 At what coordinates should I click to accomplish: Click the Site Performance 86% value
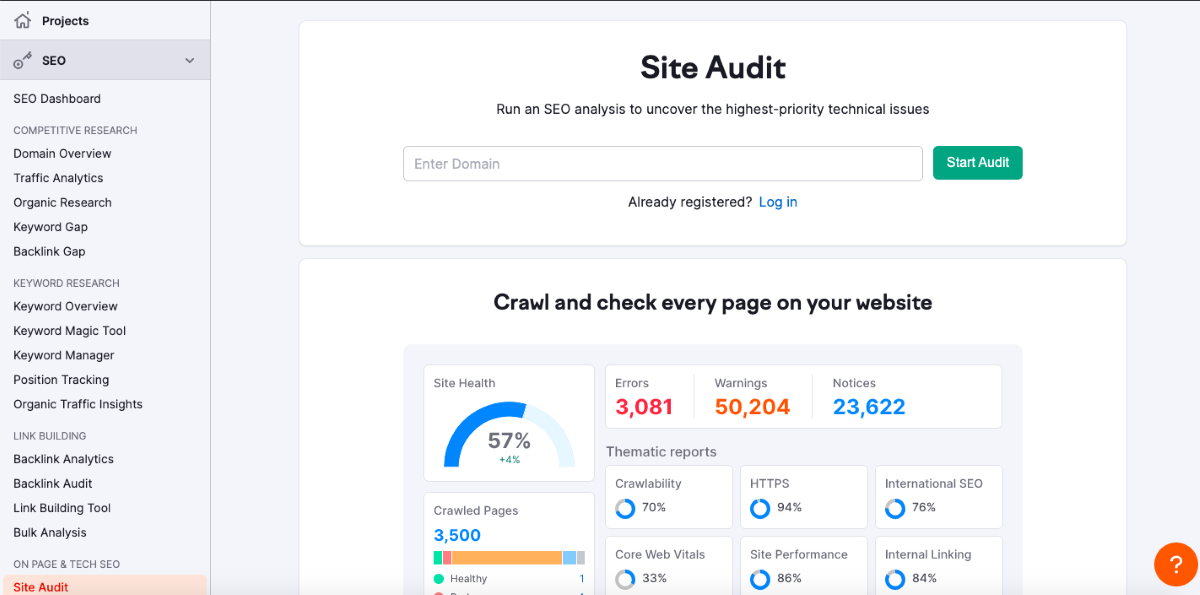[x=789, y=579]
